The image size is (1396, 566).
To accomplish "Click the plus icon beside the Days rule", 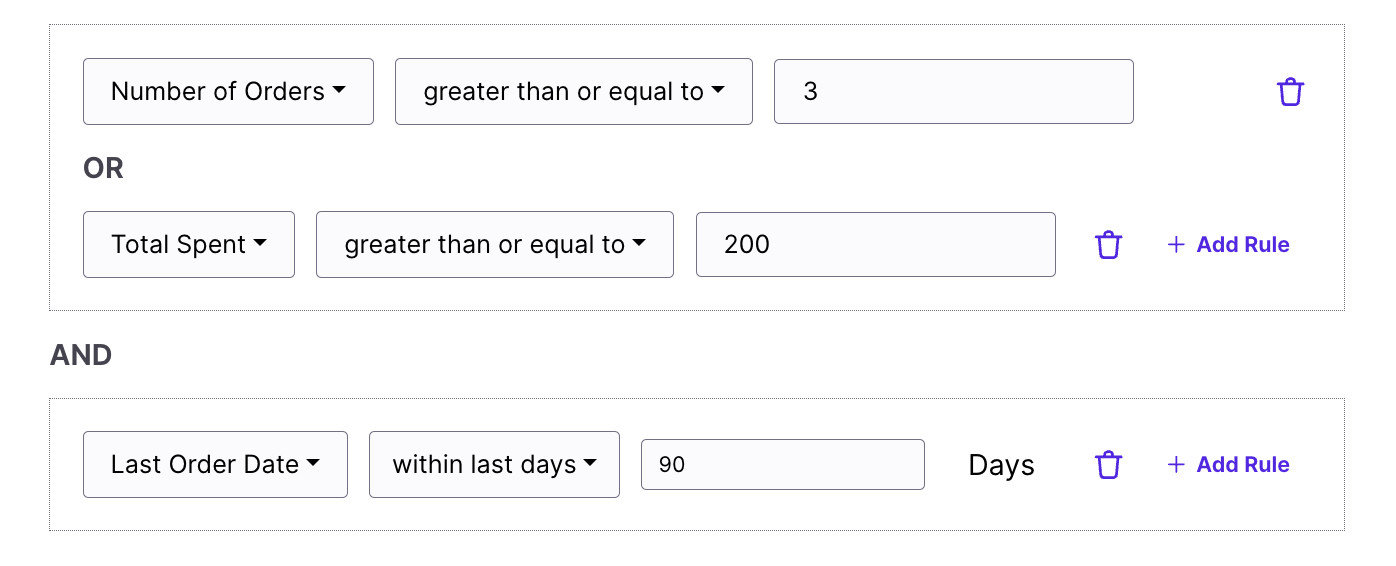I will 1176,465.
